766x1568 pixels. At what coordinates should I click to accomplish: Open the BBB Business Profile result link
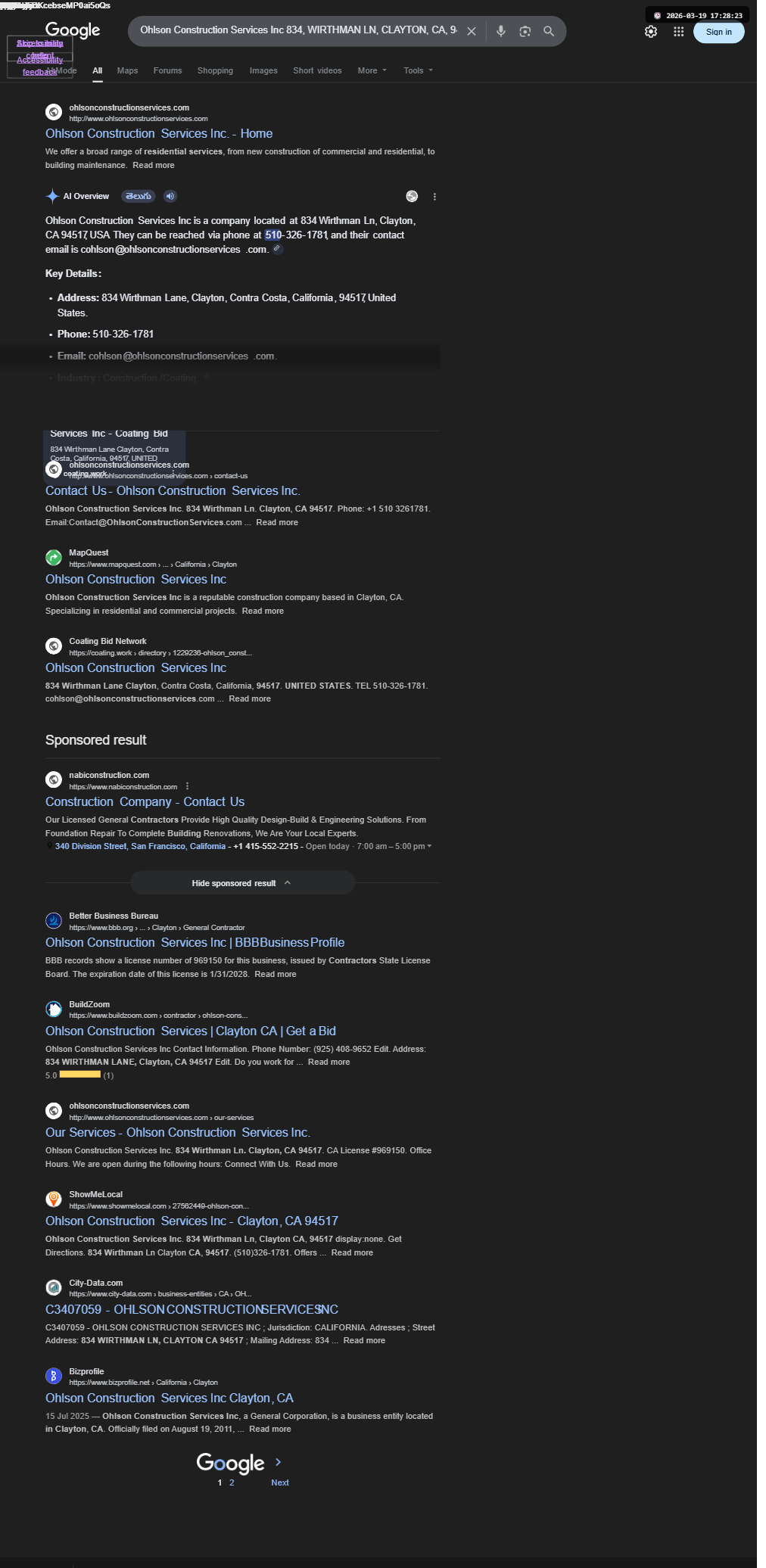click(x=195, y=942)
